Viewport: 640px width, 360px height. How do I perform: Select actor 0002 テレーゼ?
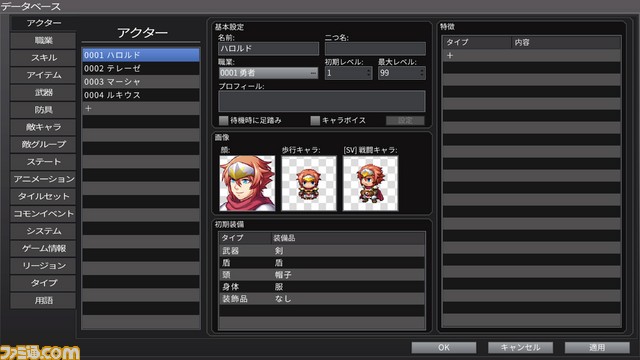[141, 69]
